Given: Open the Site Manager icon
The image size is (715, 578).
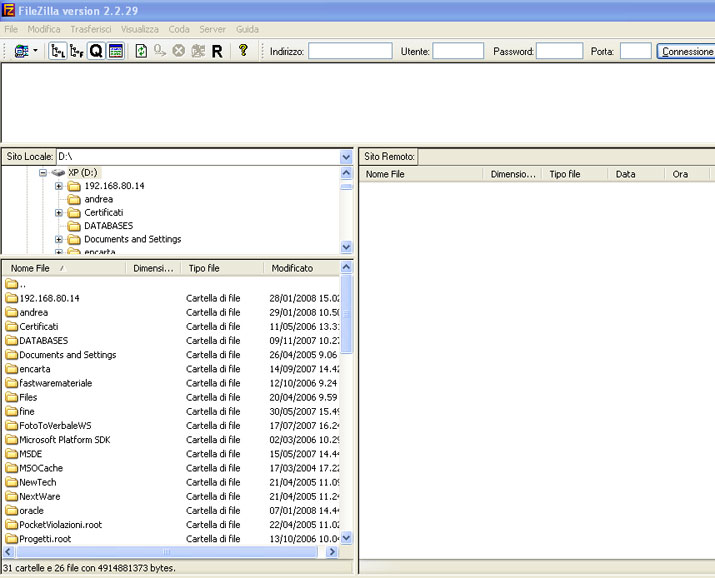Looking at the screenshot, I should pos(21,51).
